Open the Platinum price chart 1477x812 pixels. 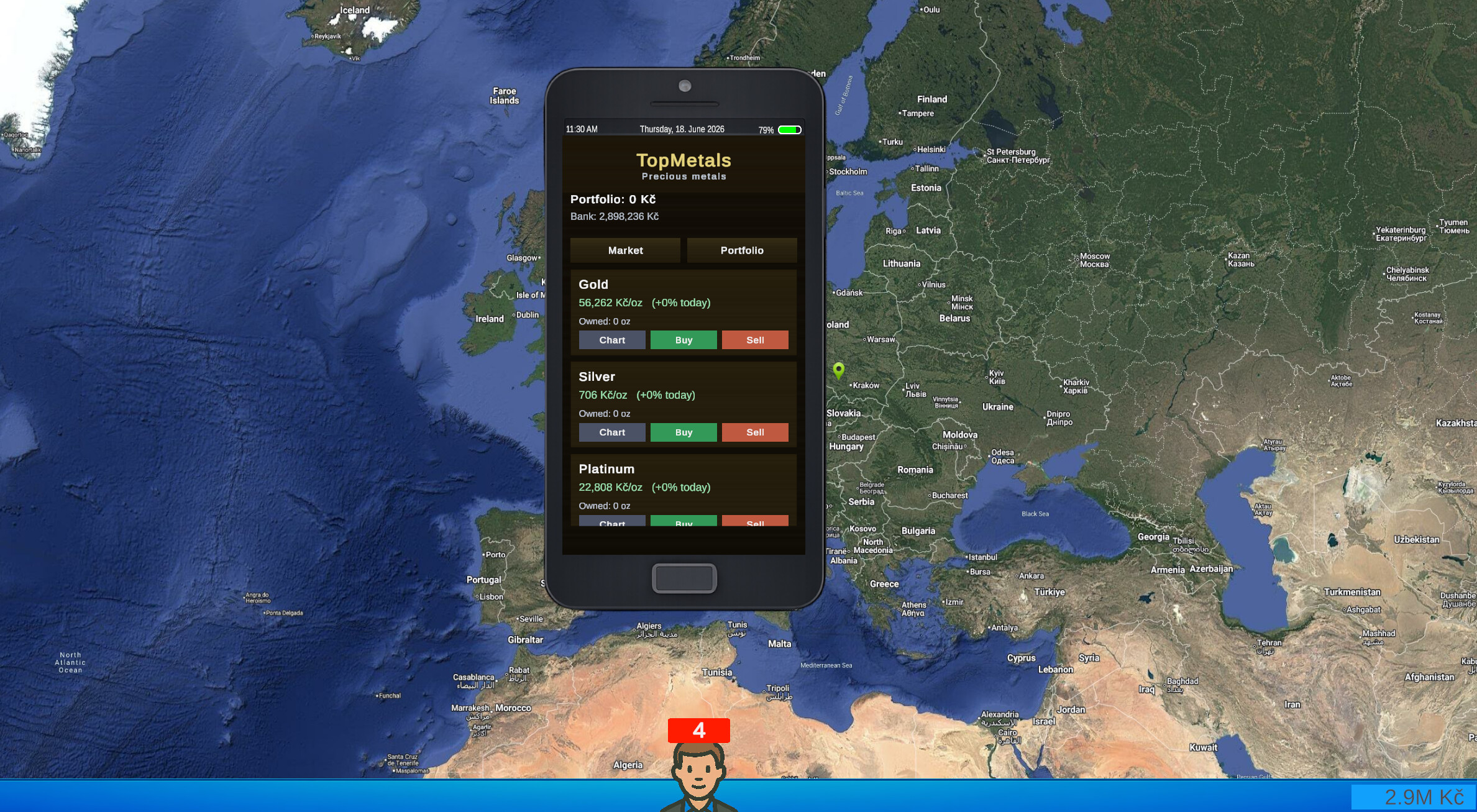(612, 521)
